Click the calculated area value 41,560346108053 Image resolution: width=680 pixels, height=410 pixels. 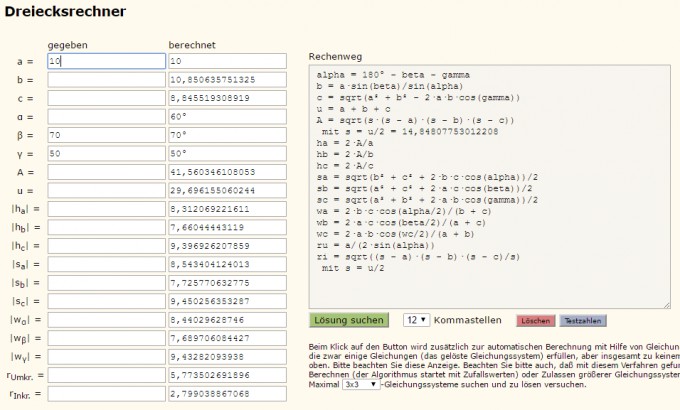[x=227, y=172]
